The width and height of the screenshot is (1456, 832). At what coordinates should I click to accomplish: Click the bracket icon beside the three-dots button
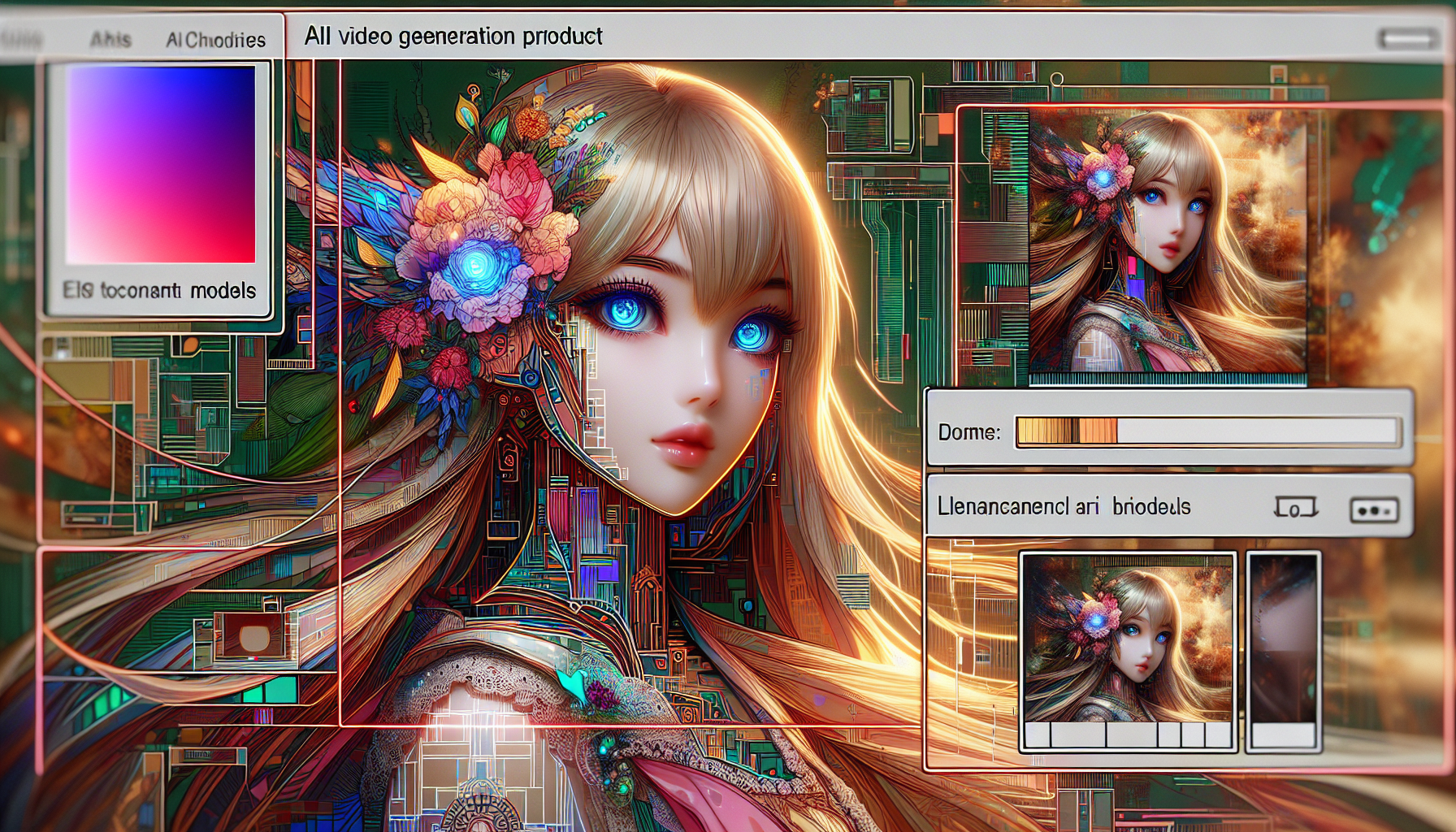click(x=1295, y=509)
